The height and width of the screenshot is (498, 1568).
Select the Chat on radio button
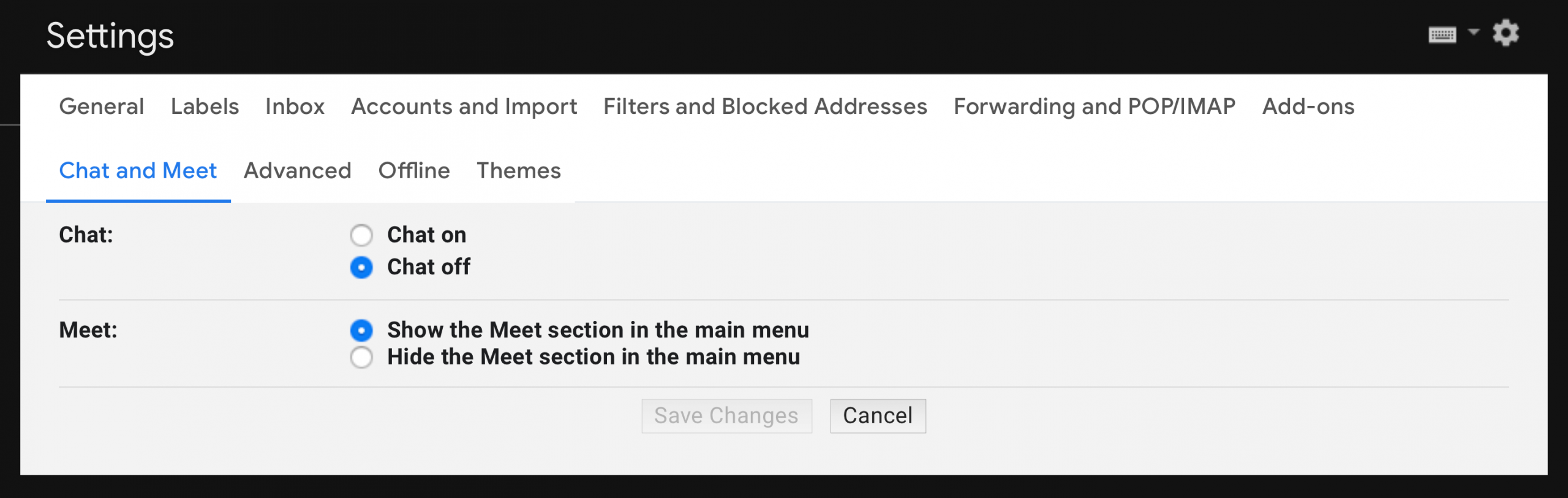click(361, 235)
